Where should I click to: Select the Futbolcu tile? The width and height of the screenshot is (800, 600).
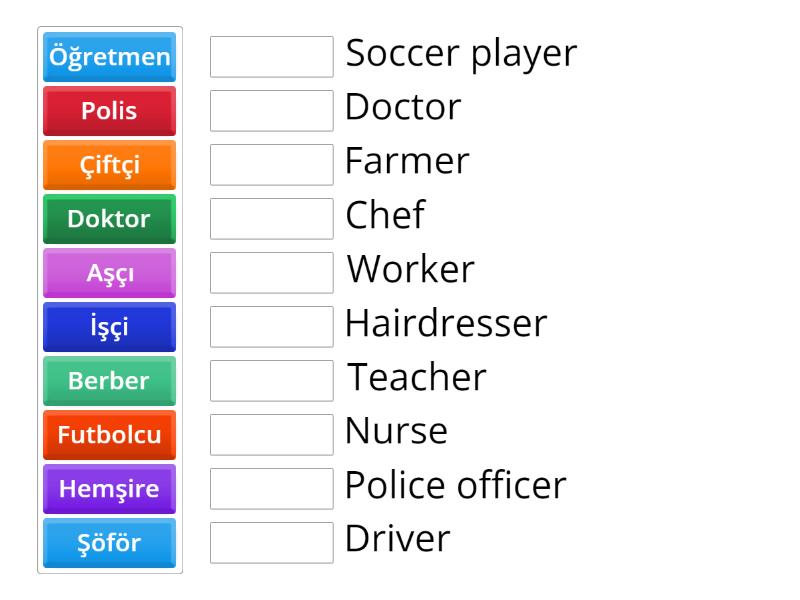pyautogui.click(x=109, y=435)
